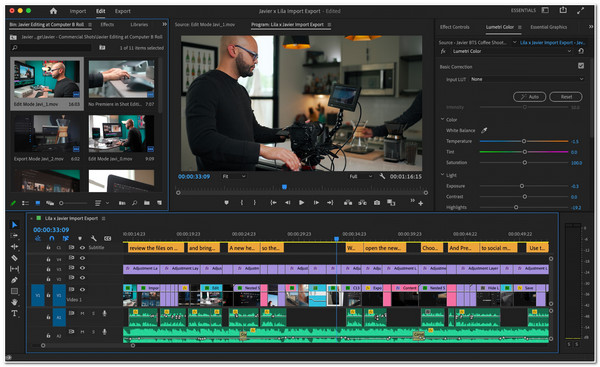Select the Ripple Edit tool
Image resolution: width=600 pixels, height=367 pixels.
point(14,247)
